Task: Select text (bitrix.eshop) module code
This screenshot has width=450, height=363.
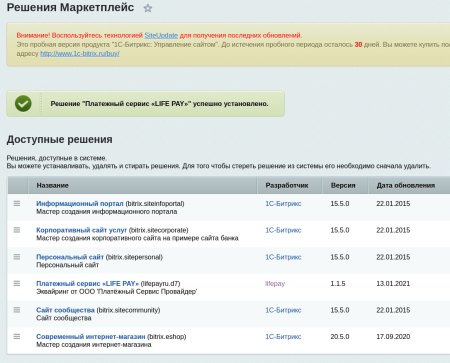Action: [167, 337]
